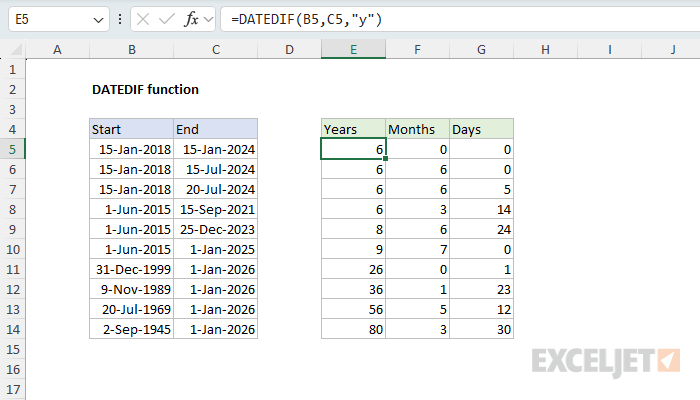The height and width of the screenshot is (400, 700).
Task: Select column F header
Action: [417, 50]
